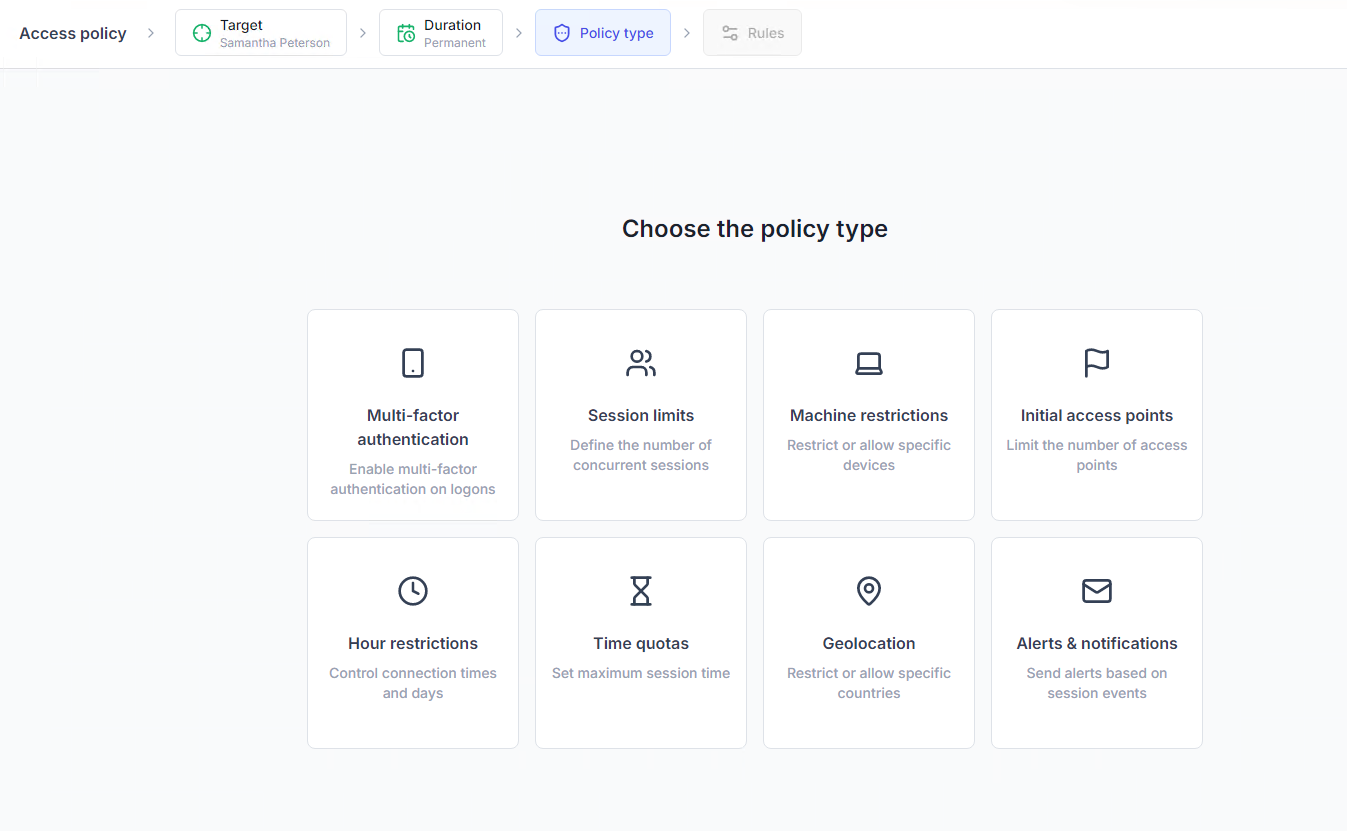Select the Policy type step
Screen dimensions: 1347x831
pyautogui.click(x=603, y=33)
